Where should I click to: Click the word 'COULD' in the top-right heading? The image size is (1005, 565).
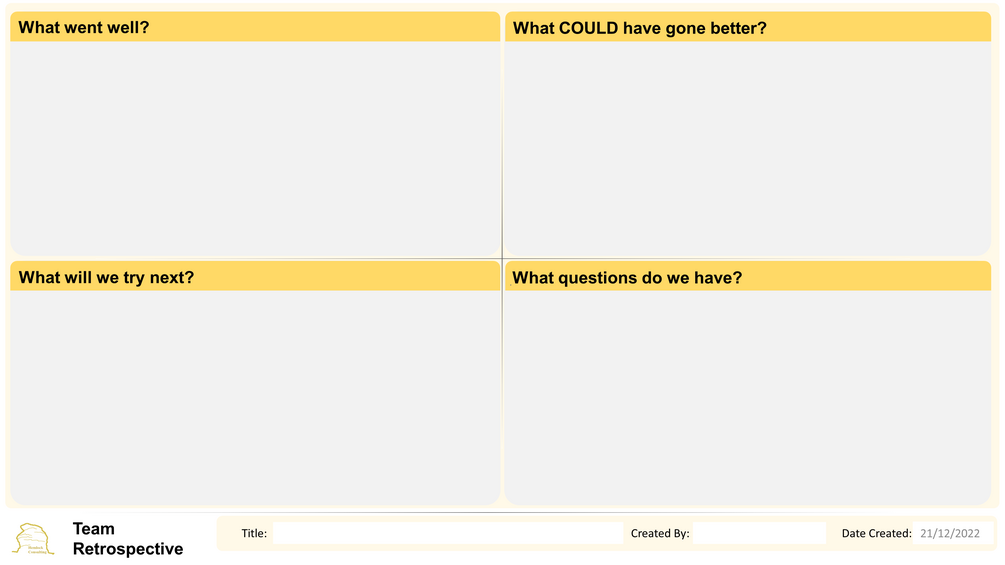589,28
